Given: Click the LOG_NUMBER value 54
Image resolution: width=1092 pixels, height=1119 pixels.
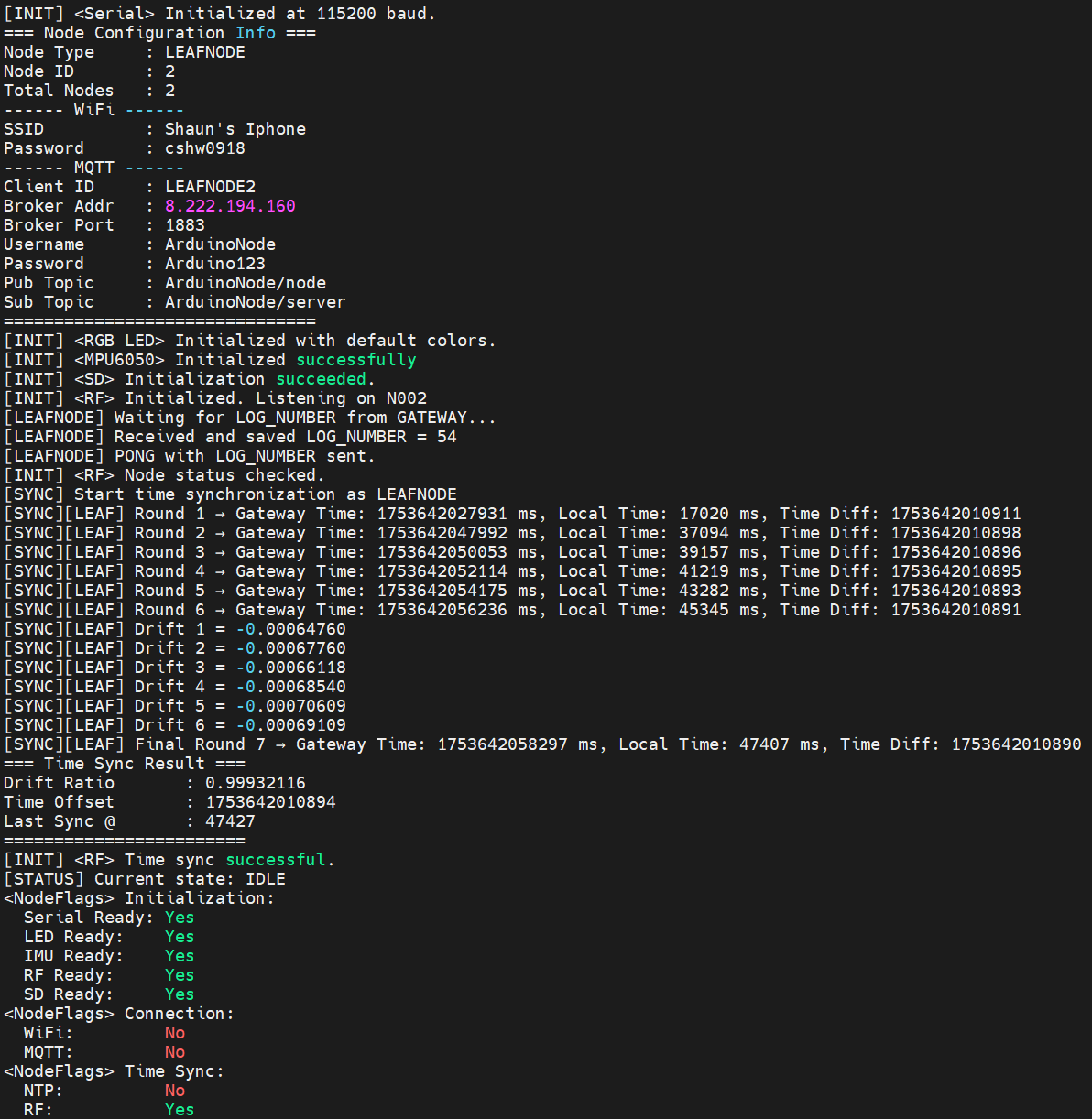Looking at the screenshot, I should (446, 437).
